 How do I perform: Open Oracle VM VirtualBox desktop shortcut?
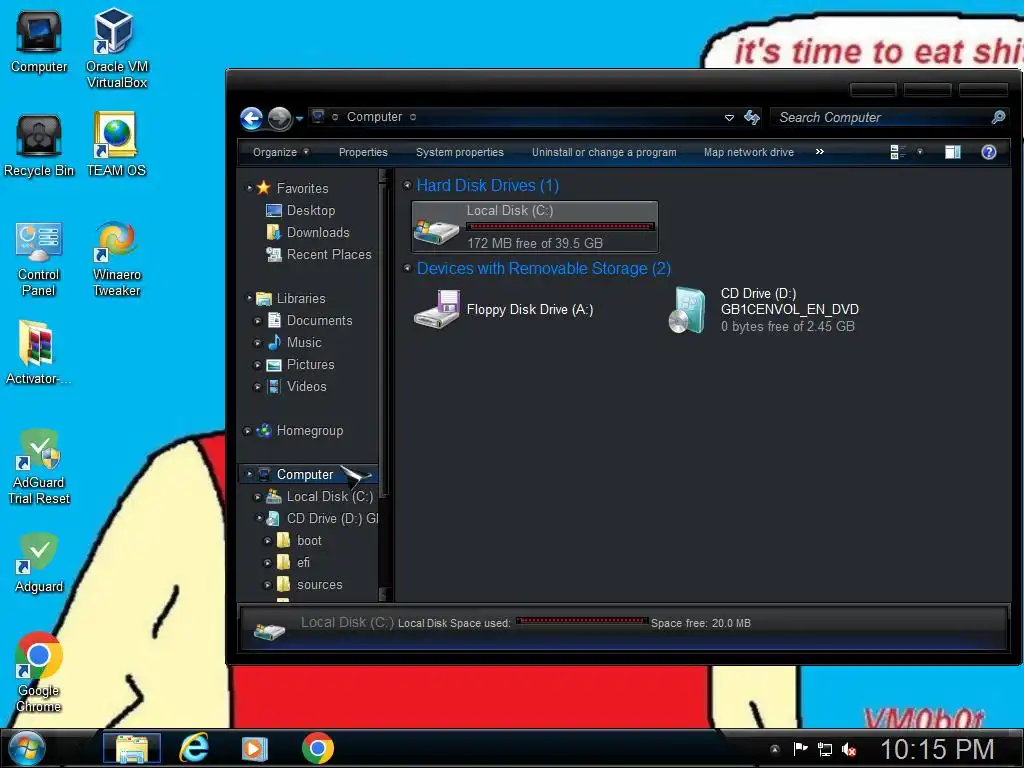coord(116,48)
